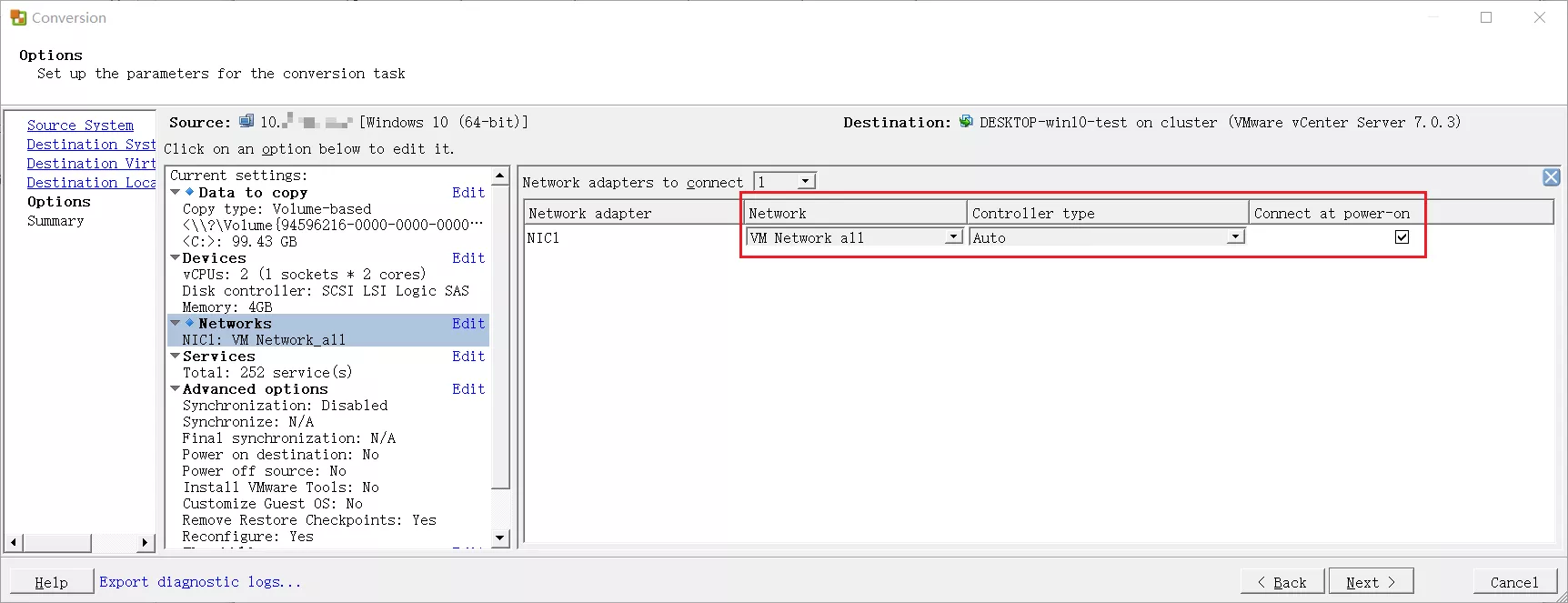This screenshot has height=603, width=1568.
Task: Click the destination vCenter icon
Action: click(x=966, y=122)
